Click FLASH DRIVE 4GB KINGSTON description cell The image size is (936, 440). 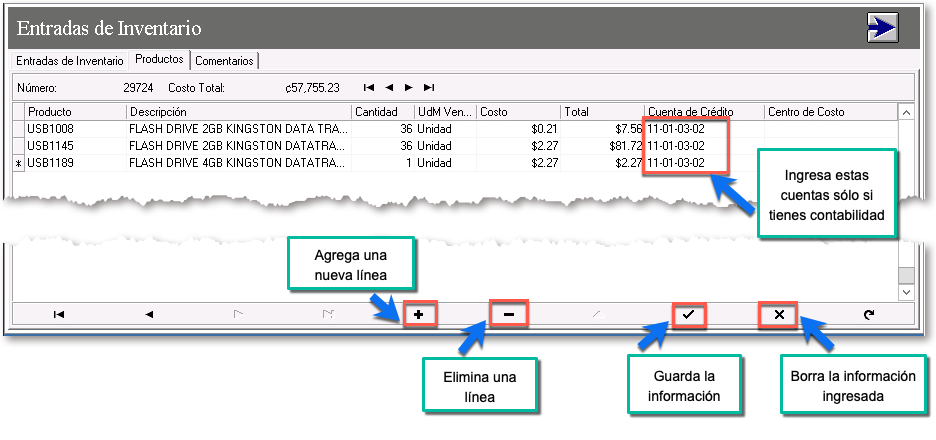tap(239, 163)
